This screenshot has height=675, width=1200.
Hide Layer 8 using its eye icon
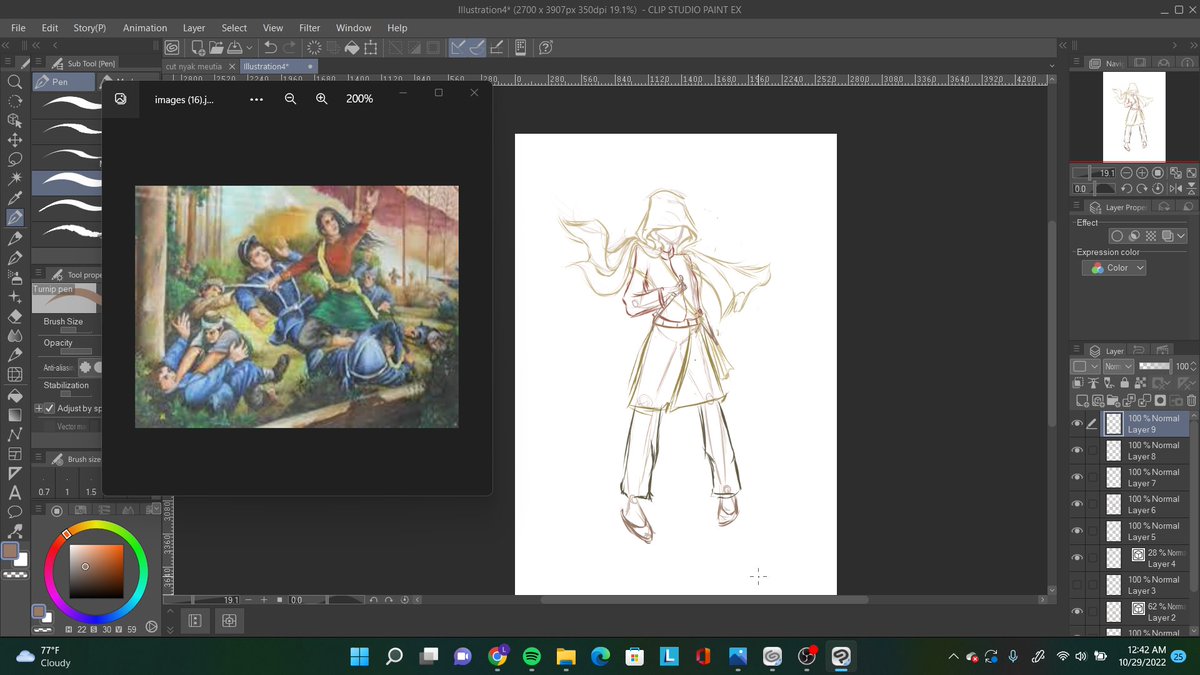[x=1077, y=451]
